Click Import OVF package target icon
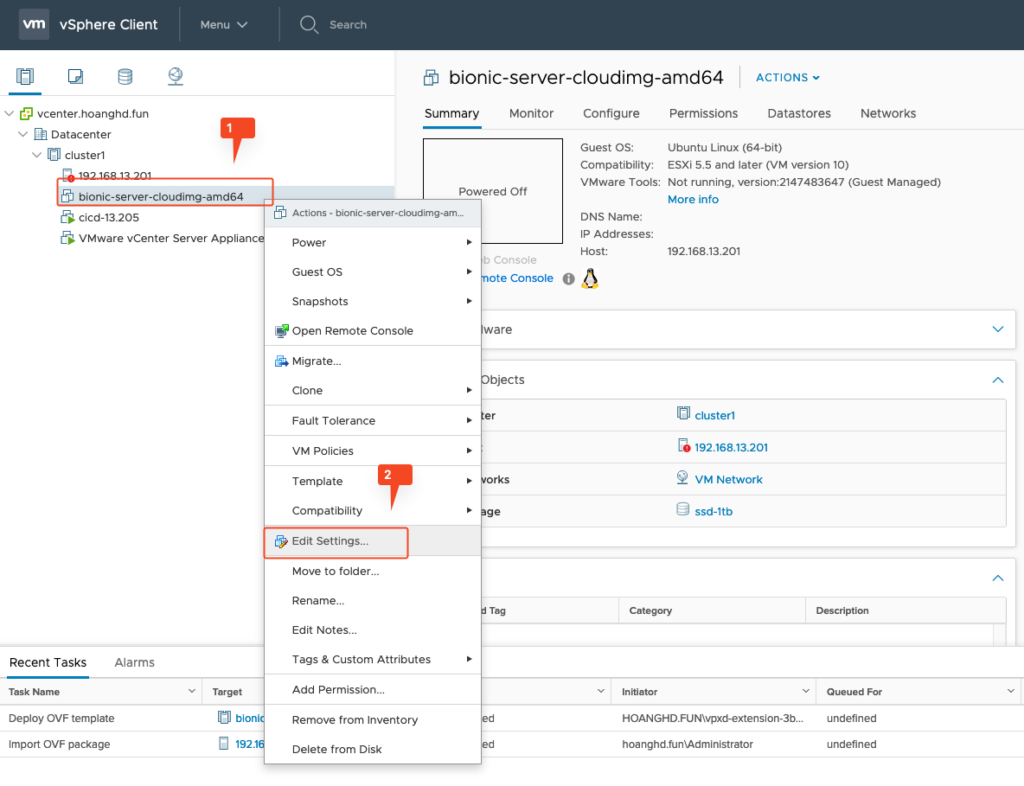 point(224,744)
